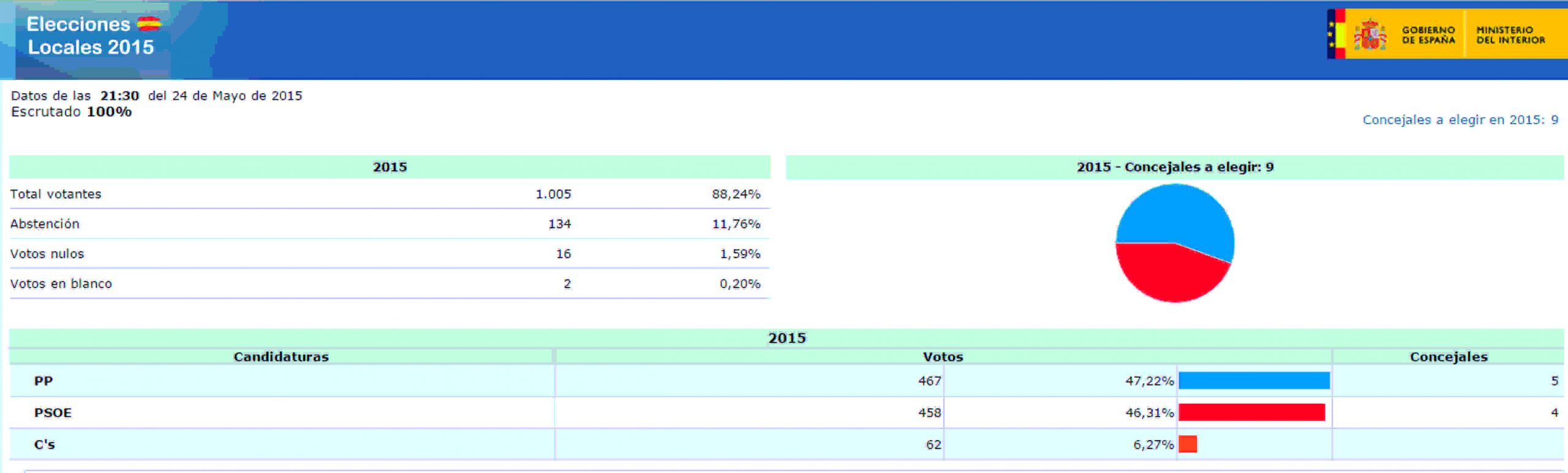This screenshot has height=473, width=1568.
Task: Select the PSOE candidature row label
Action: click(53, 412)
